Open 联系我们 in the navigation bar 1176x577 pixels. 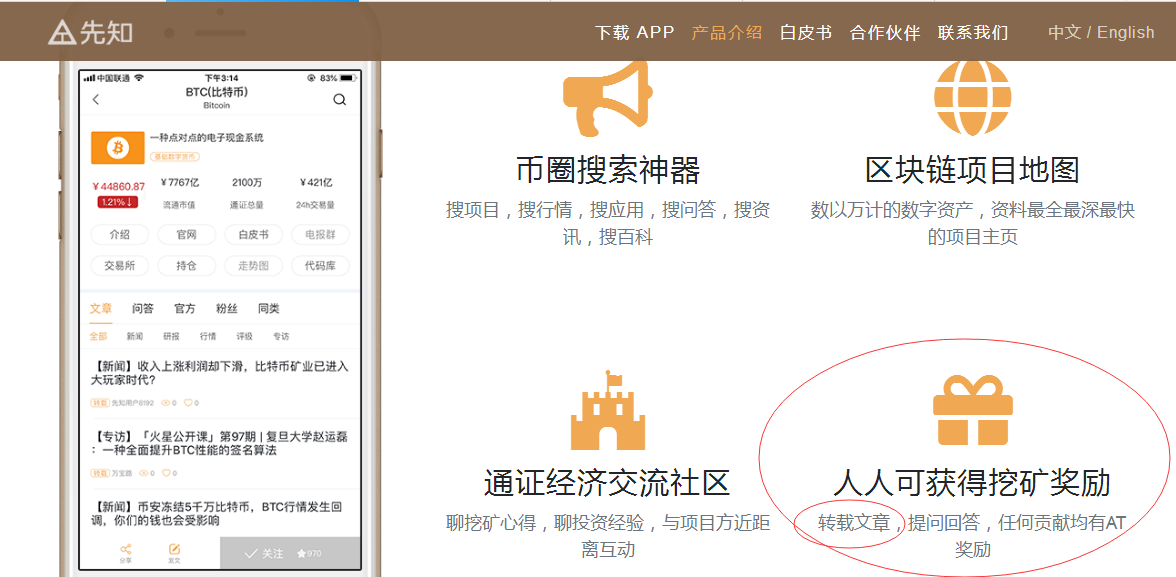click(973, 32)
